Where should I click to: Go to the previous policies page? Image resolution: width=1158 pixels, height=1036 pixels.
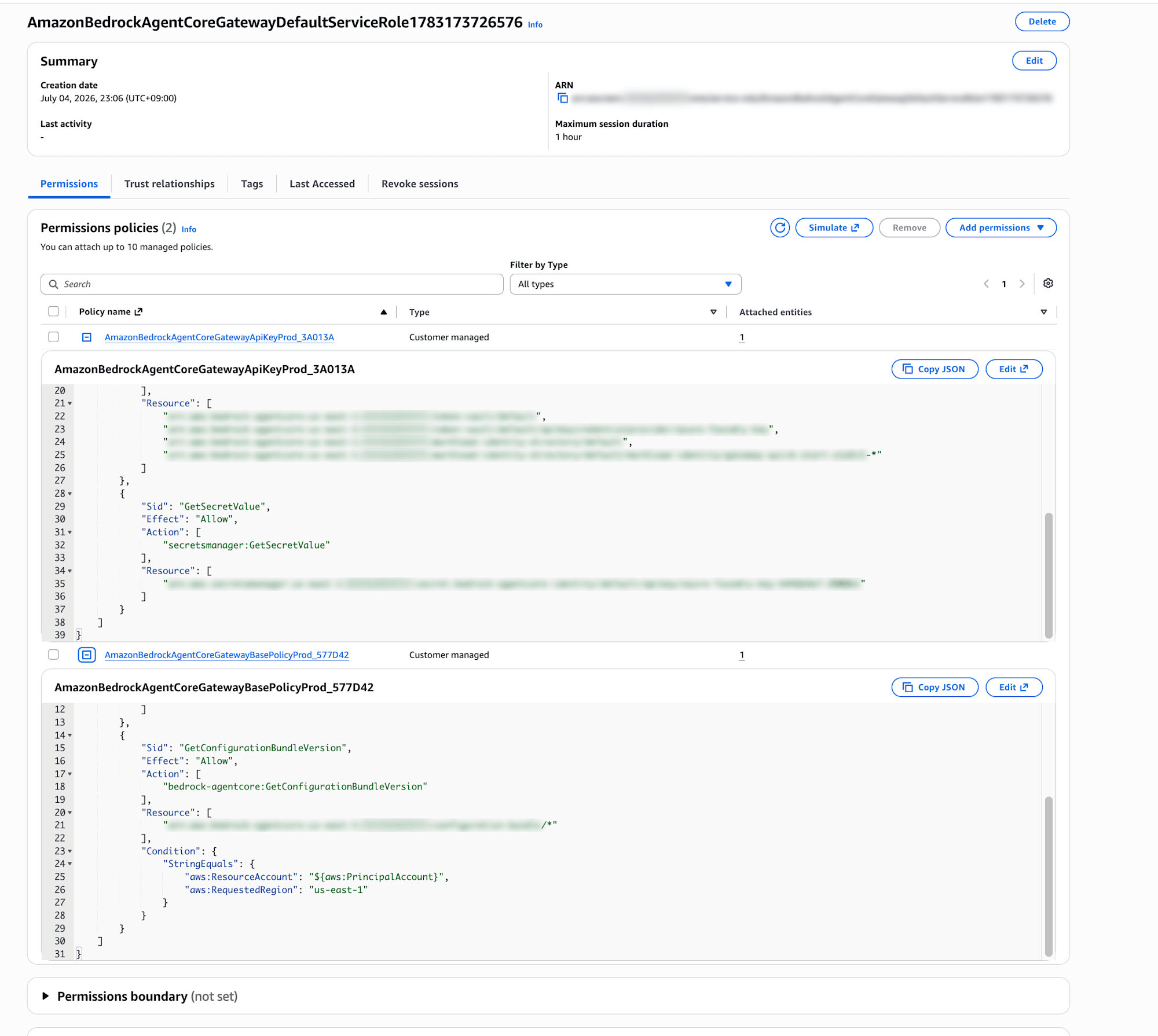pos(987,284)
